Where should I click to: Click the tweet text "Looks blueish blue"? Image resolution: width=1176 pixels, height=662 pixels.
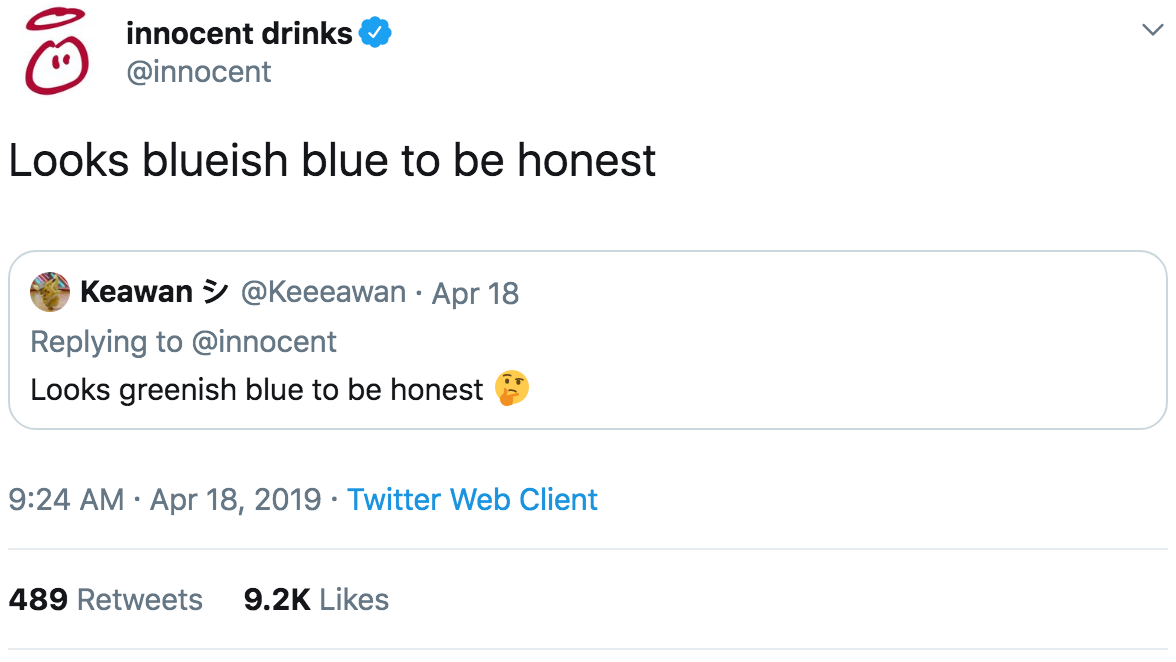coord(332,161)
